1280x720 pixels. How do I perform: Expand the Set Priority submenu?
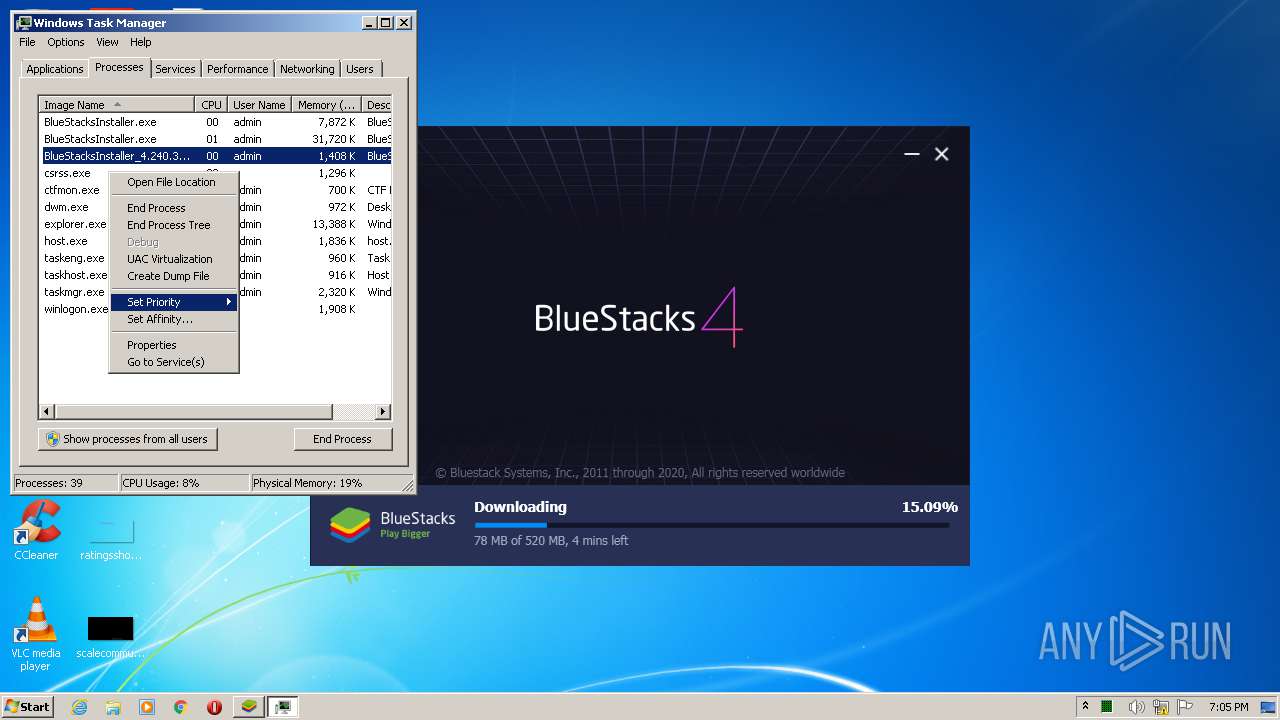[x=174, y=302]
